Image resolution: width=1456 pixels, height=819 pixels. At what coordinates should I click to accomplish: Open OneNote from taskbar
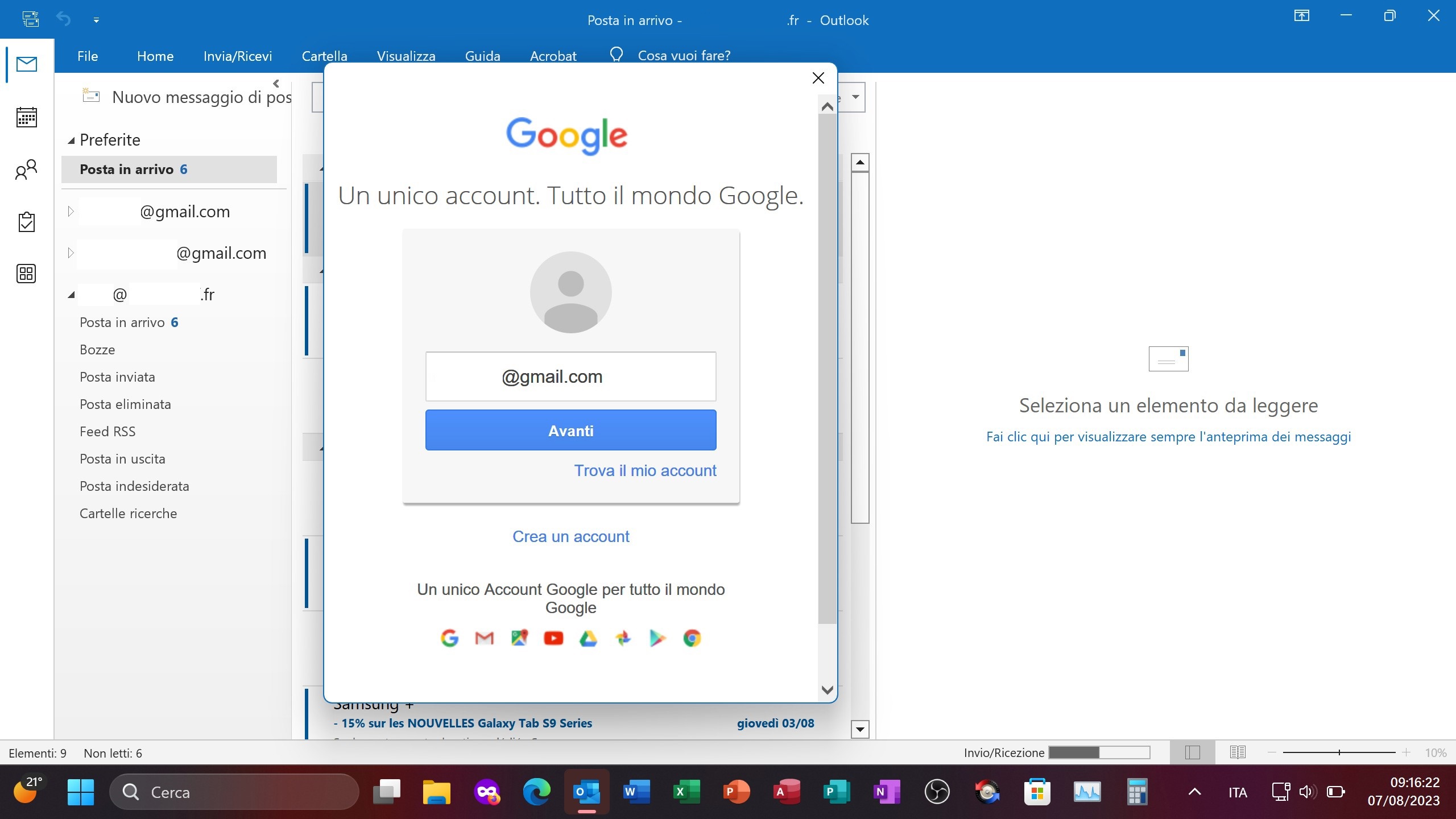pos(887,792)
